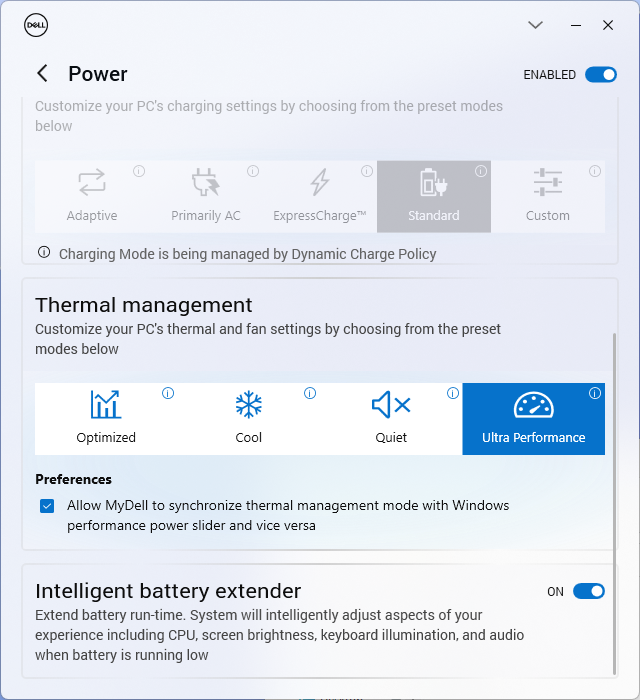Show info for Quiet mode
The image size is (640, 700).
[453, 394]
